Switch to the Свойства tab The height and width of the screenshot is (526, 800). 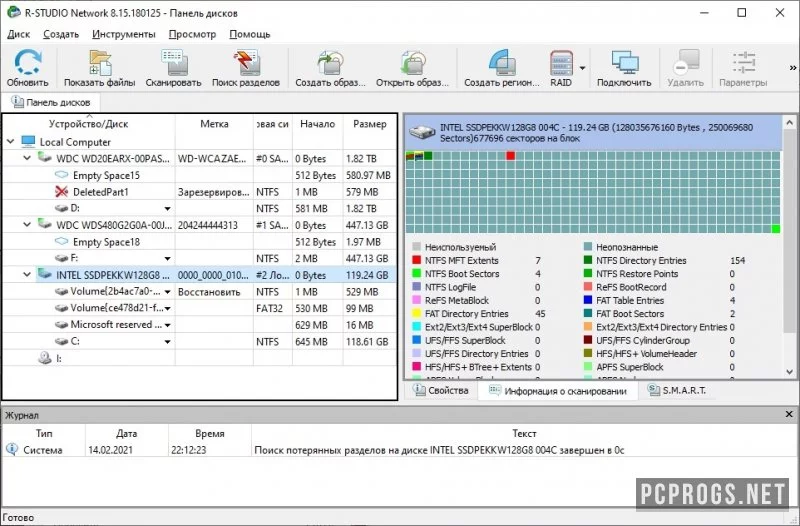441,390
